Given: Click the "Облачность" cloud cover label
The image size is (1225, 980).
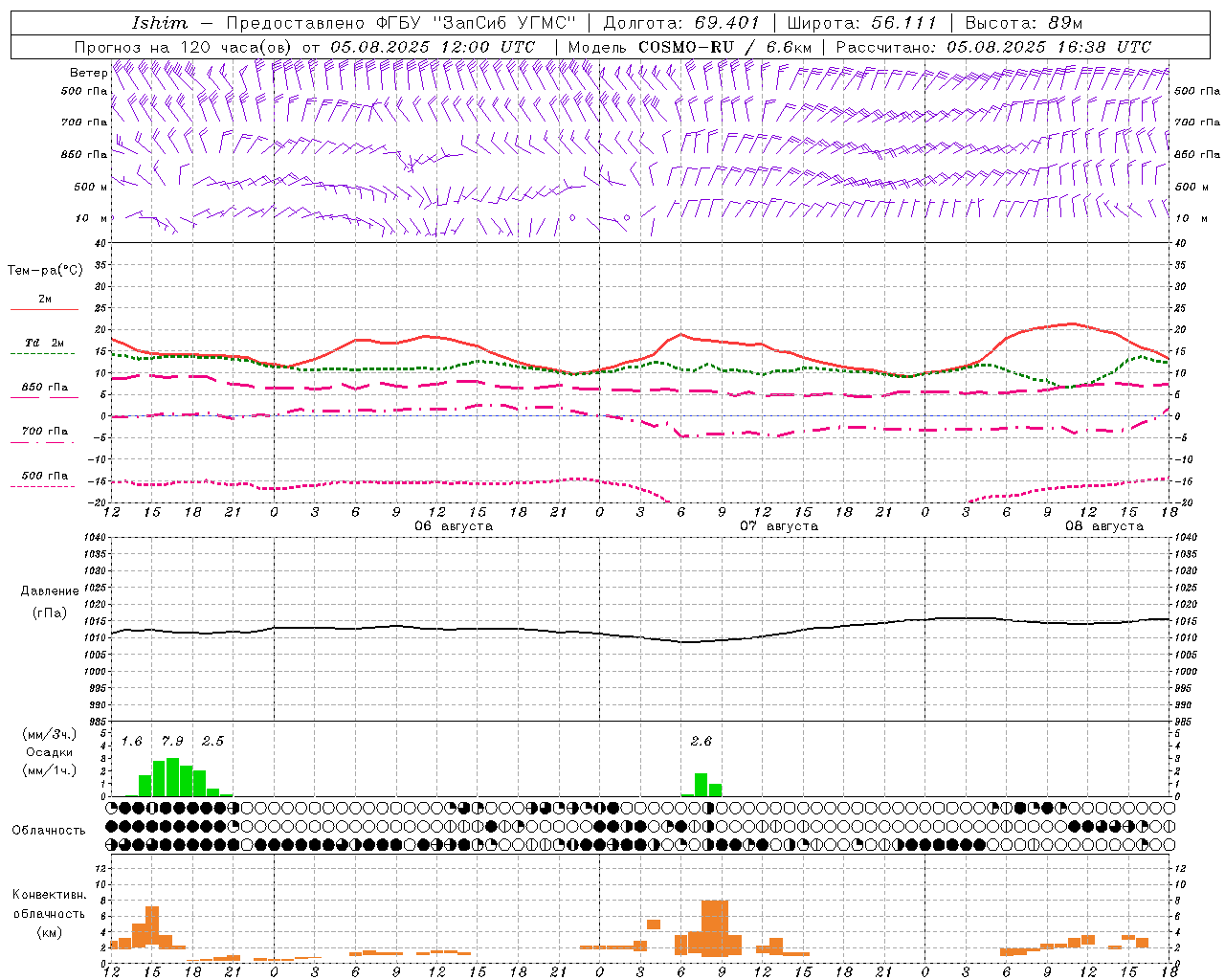Looking at the screenshot, I should [x=49, y=831].
